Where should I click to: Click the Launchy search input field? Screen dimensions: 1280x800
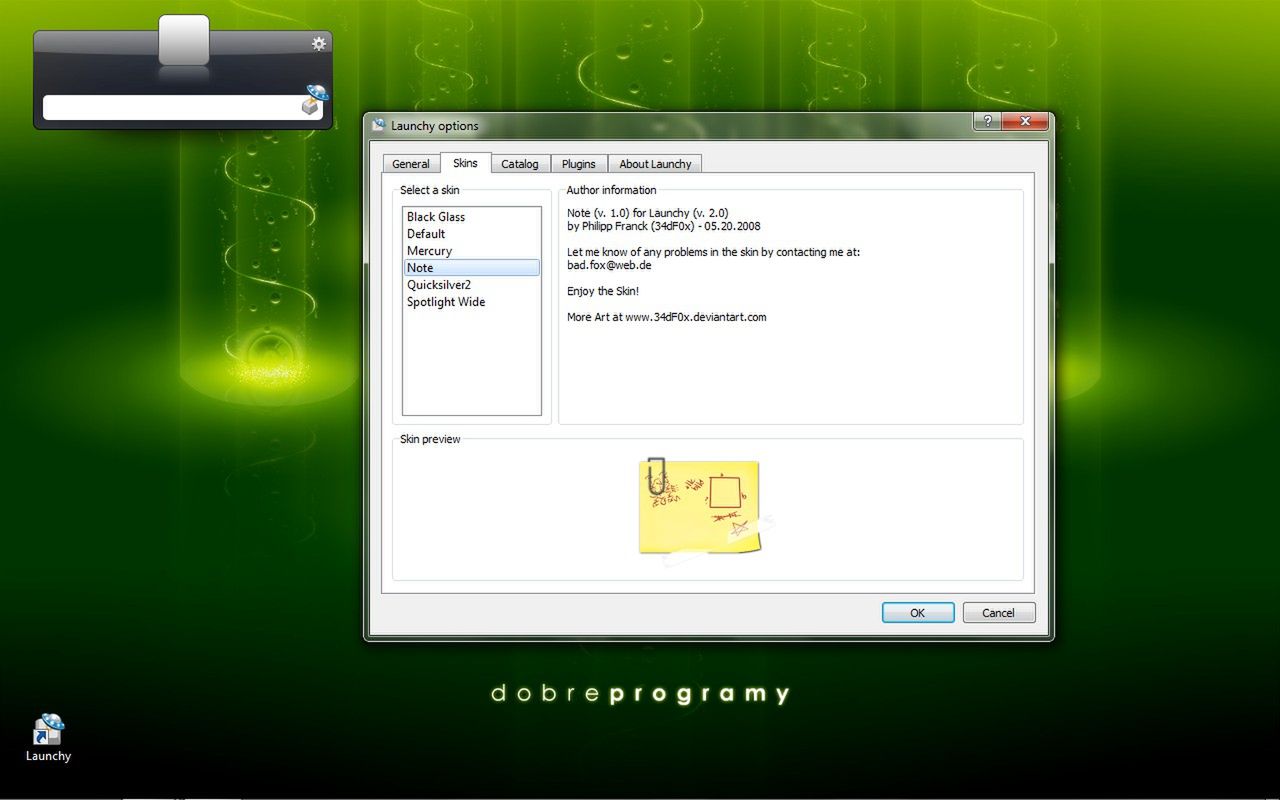171,108
